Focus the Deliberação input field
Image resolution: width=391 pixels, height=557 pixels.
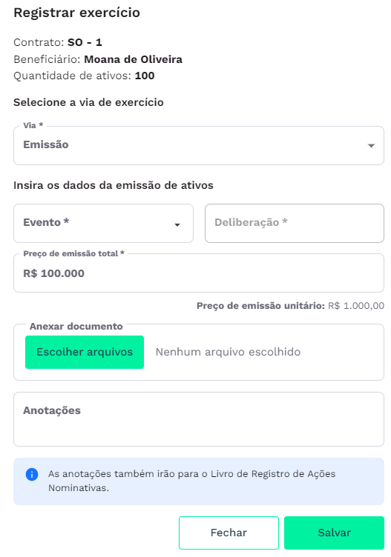294,223
